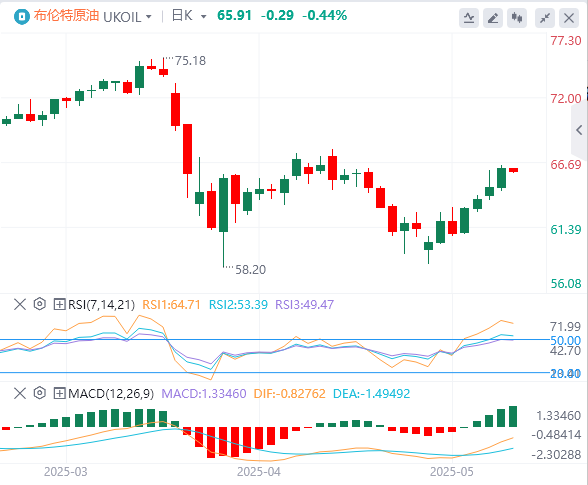Click the collapse-arrows shrink chart icon
Screen dimensions: 588x485
545,18
